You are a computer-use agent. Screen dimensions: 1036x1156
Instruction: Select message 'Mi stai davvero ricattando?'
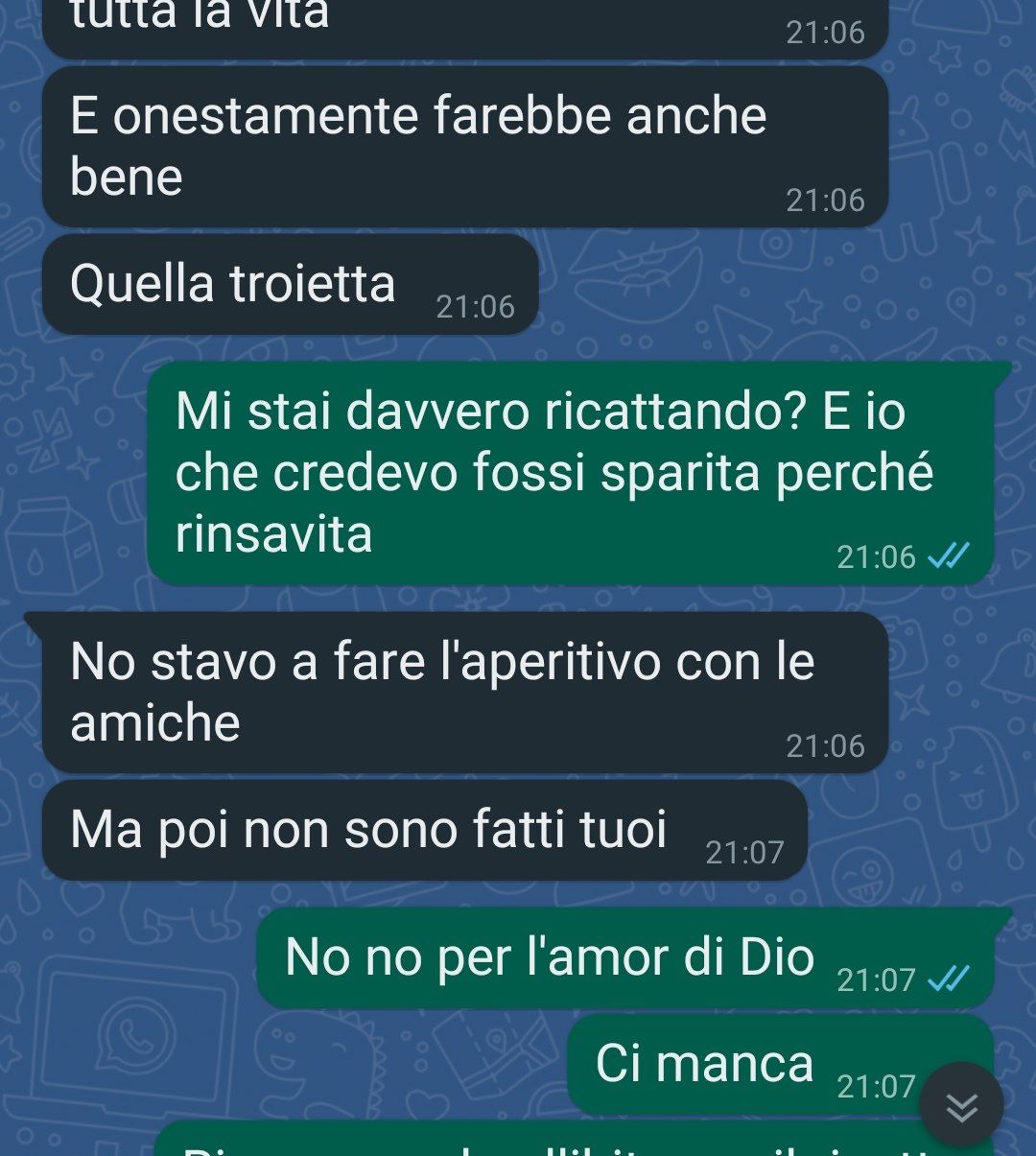[x=571, y=473]
